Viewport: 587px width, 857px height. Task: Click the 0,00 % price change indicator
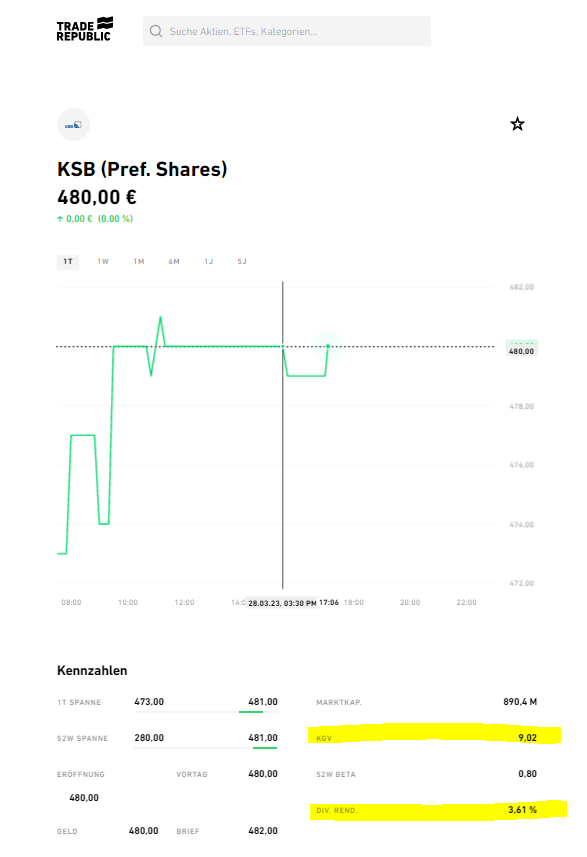coord(116,218)
